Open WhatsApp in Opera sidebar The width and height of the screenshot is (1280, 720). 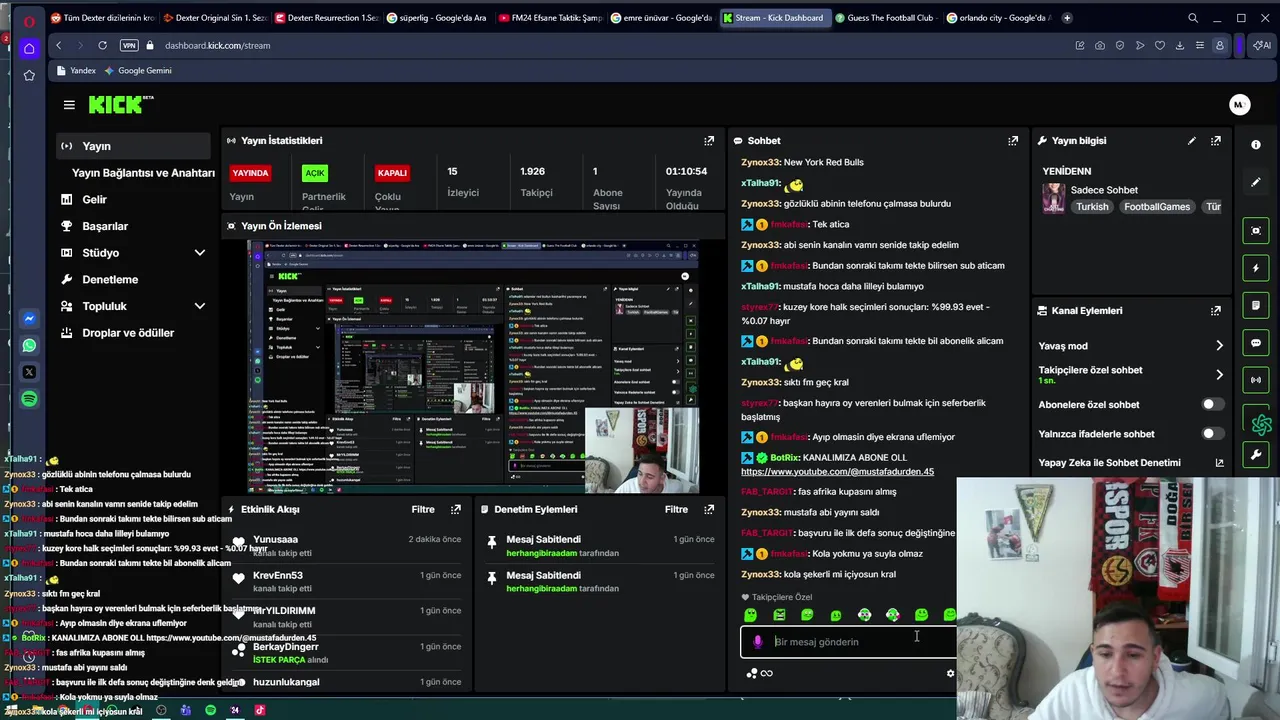coord(29,345)
